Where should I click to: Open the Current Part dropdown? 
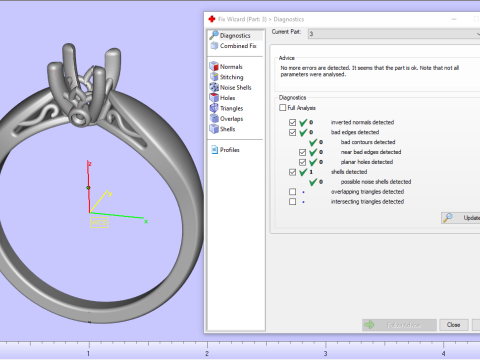pyautogui.click(x=394, y=34)
